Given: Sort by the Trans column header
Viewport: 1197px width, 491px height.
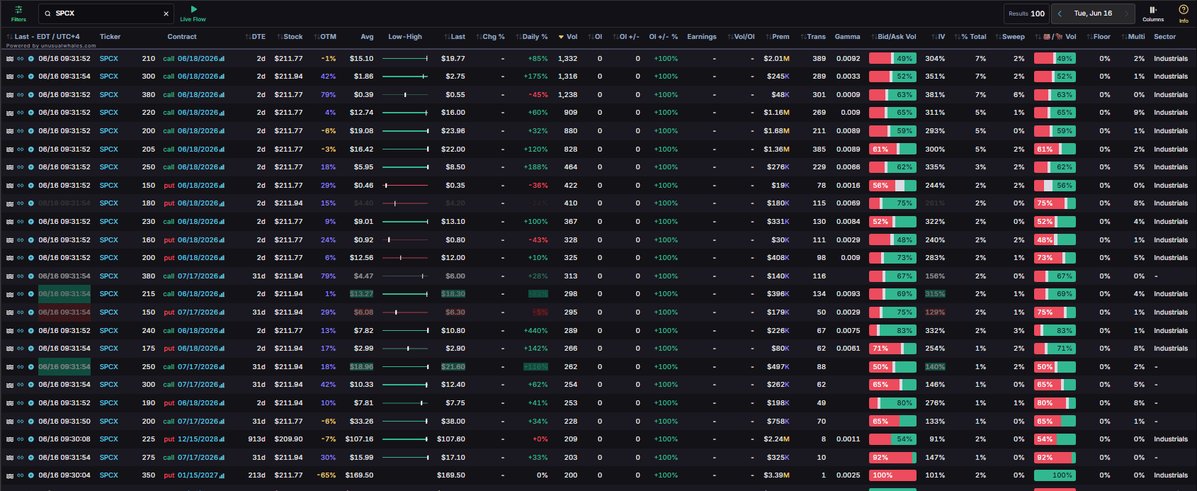Looking at the screenshot, I should 812,37.
